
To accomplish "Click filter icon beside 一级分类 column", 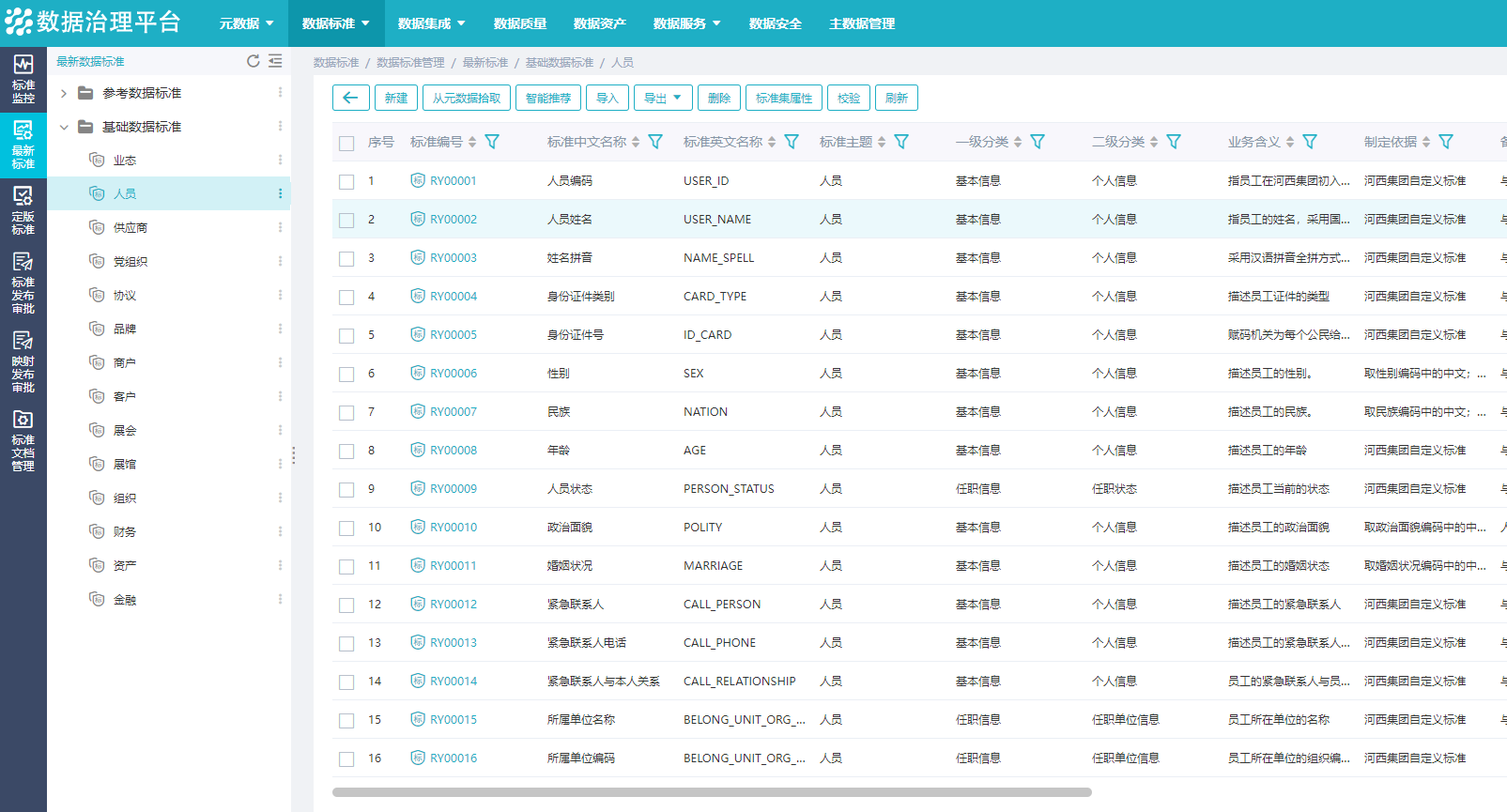I will click(1038, 142).
